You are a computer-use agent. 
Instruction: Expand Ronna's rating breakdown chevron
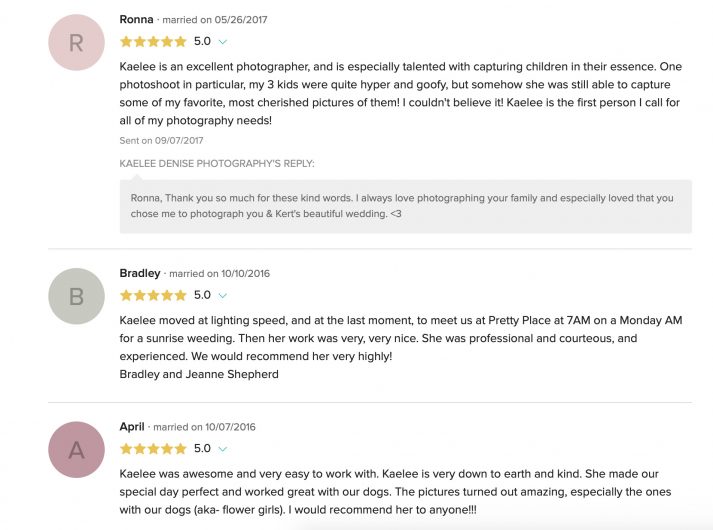pyautogui.click(x=223, y=42)
